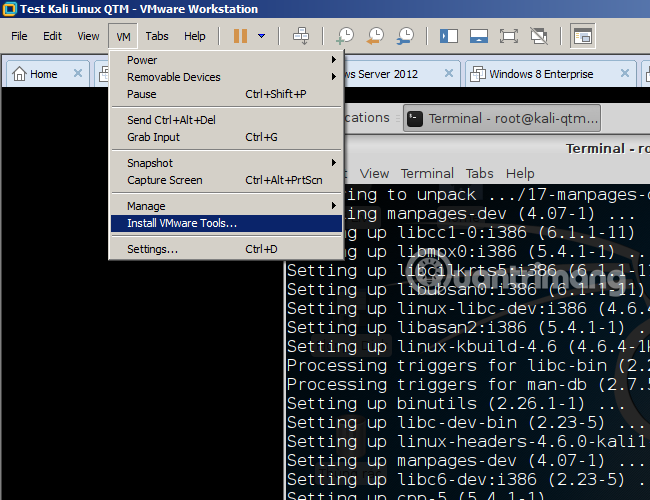The height and width of the screenshot is (500, 650).
Task: Expand the Removable Devices submenu
Action: 226,77
